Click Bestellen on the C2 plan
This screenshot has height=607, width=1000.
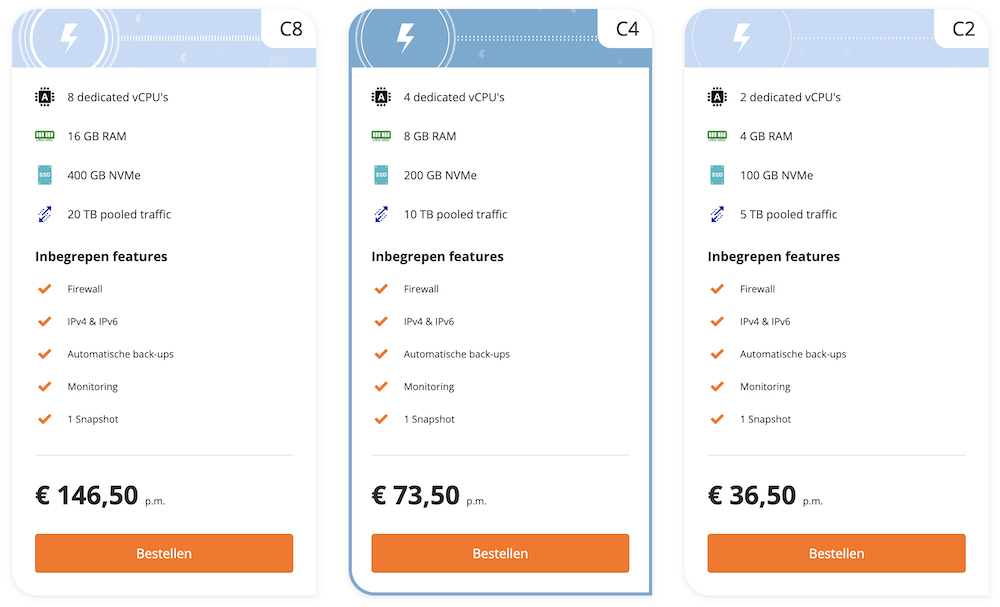(x=836, y=553)
